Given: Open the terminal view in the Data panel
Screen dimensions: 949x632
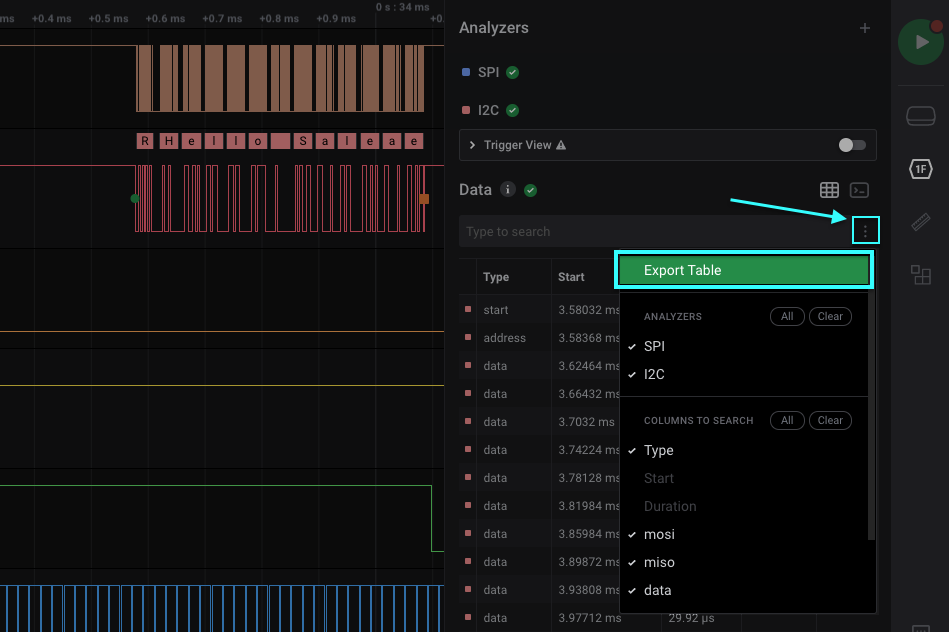Looking at the screenshot, I should tap(858, 190).
